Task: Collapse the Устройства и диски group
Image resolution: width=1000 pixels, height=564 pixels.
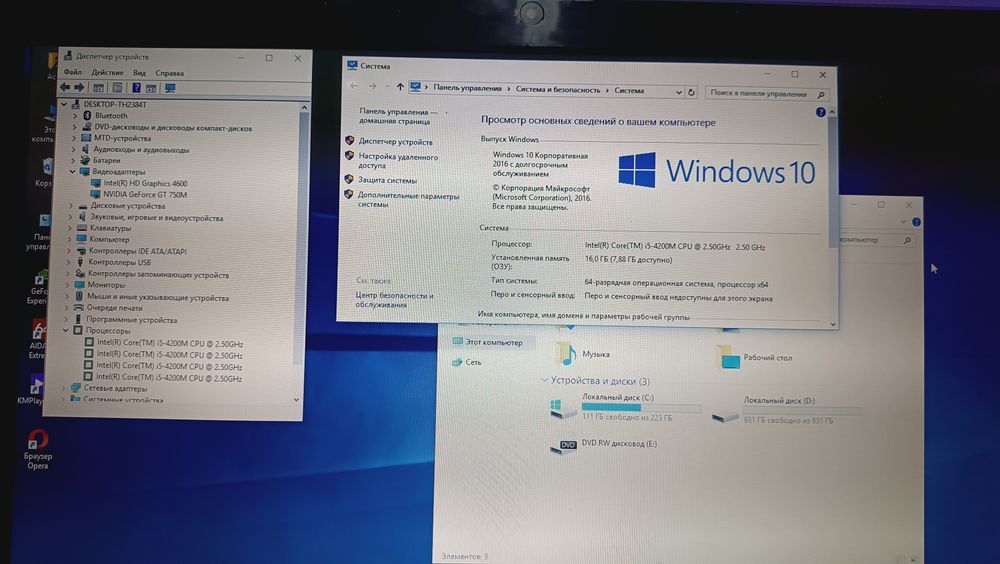Action: (x=545, y=380)
